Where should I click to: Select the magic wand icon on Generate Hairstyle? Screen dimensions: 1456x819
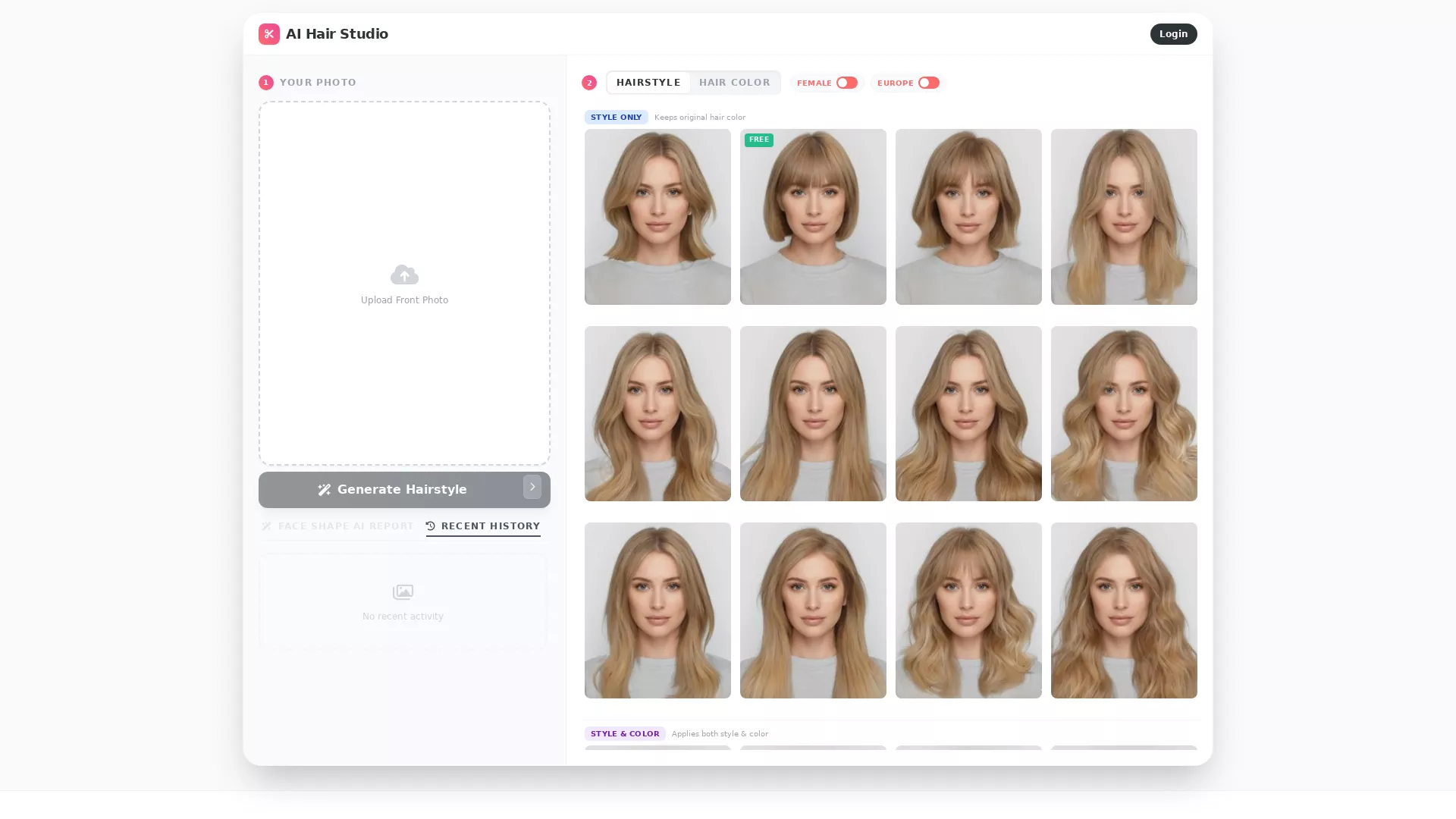(325, 489)
